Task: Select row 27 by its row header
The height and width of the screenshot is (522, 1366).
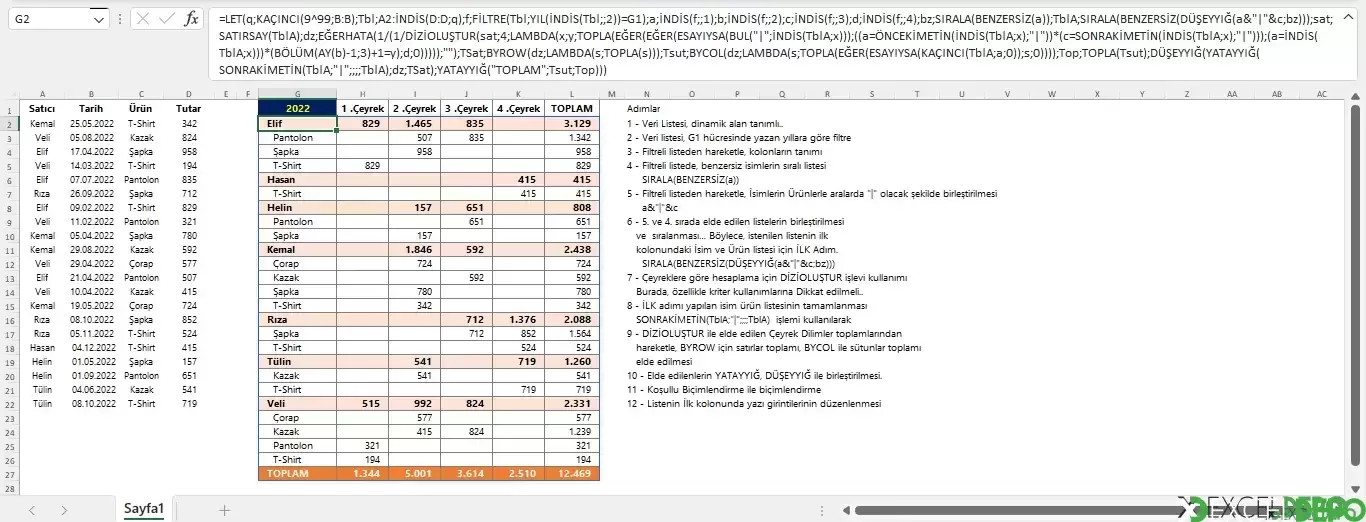Action: coord(9,474)
